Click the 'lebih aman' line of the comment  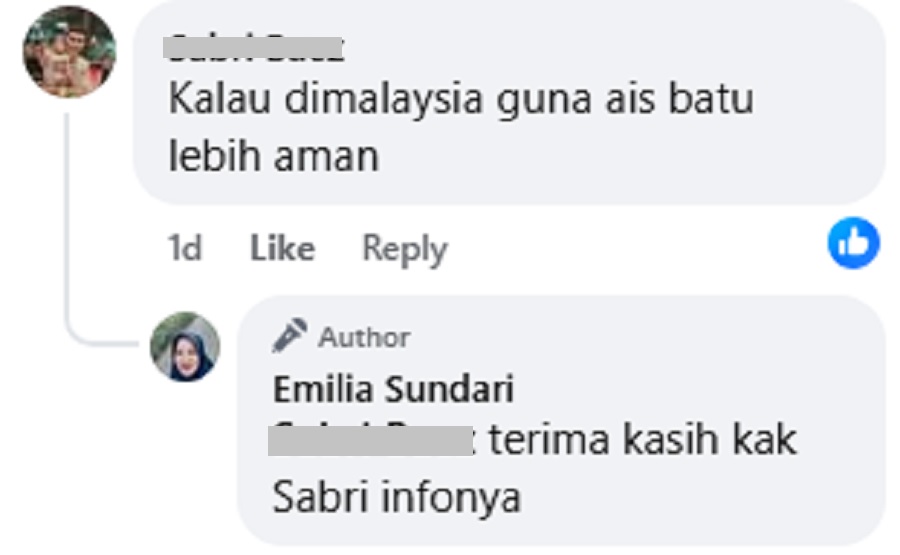(274, 155)
